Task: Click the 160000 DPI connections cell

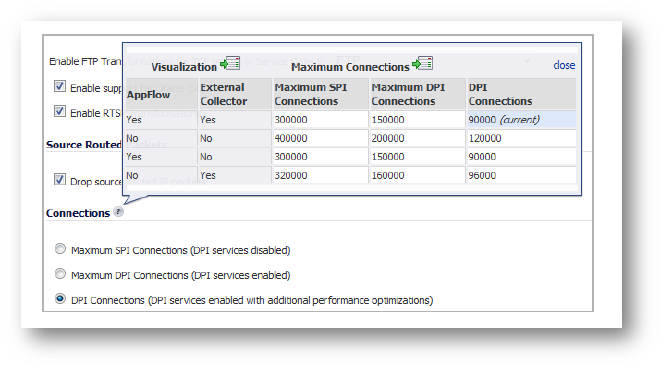Action: [418, 175]
